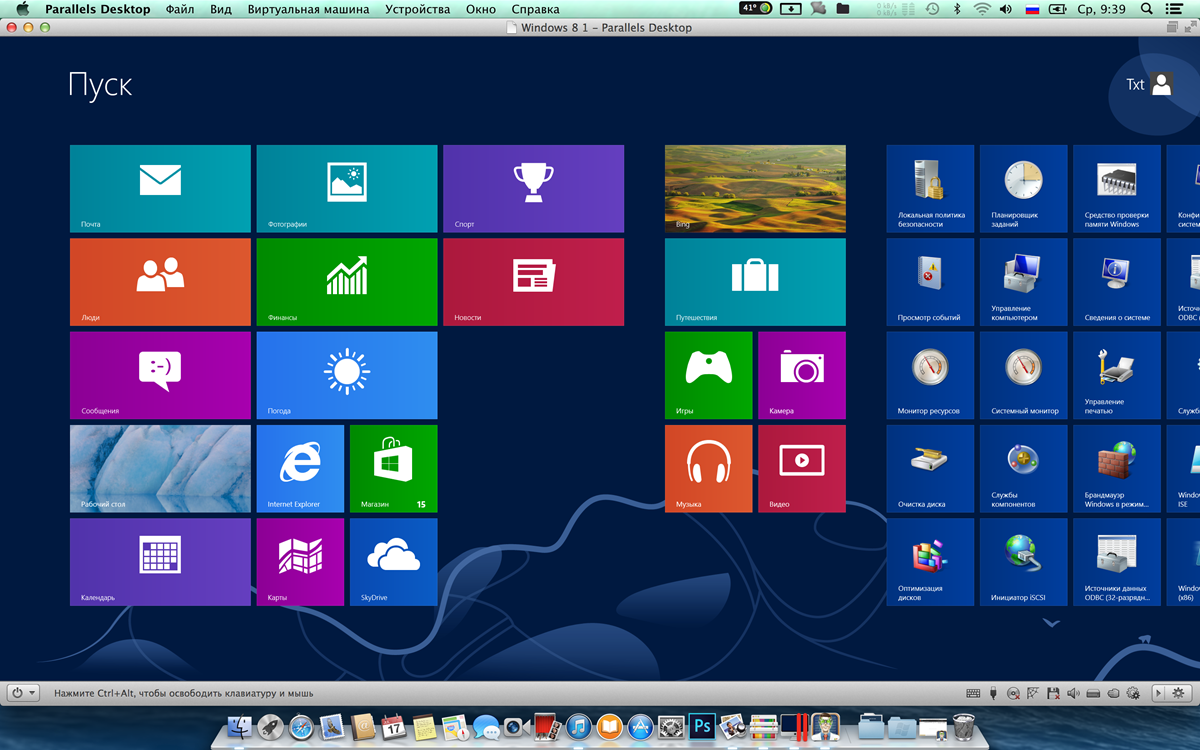
Task: Click the full screen arrows in title bar
Action: click(x=1189, y=28)
